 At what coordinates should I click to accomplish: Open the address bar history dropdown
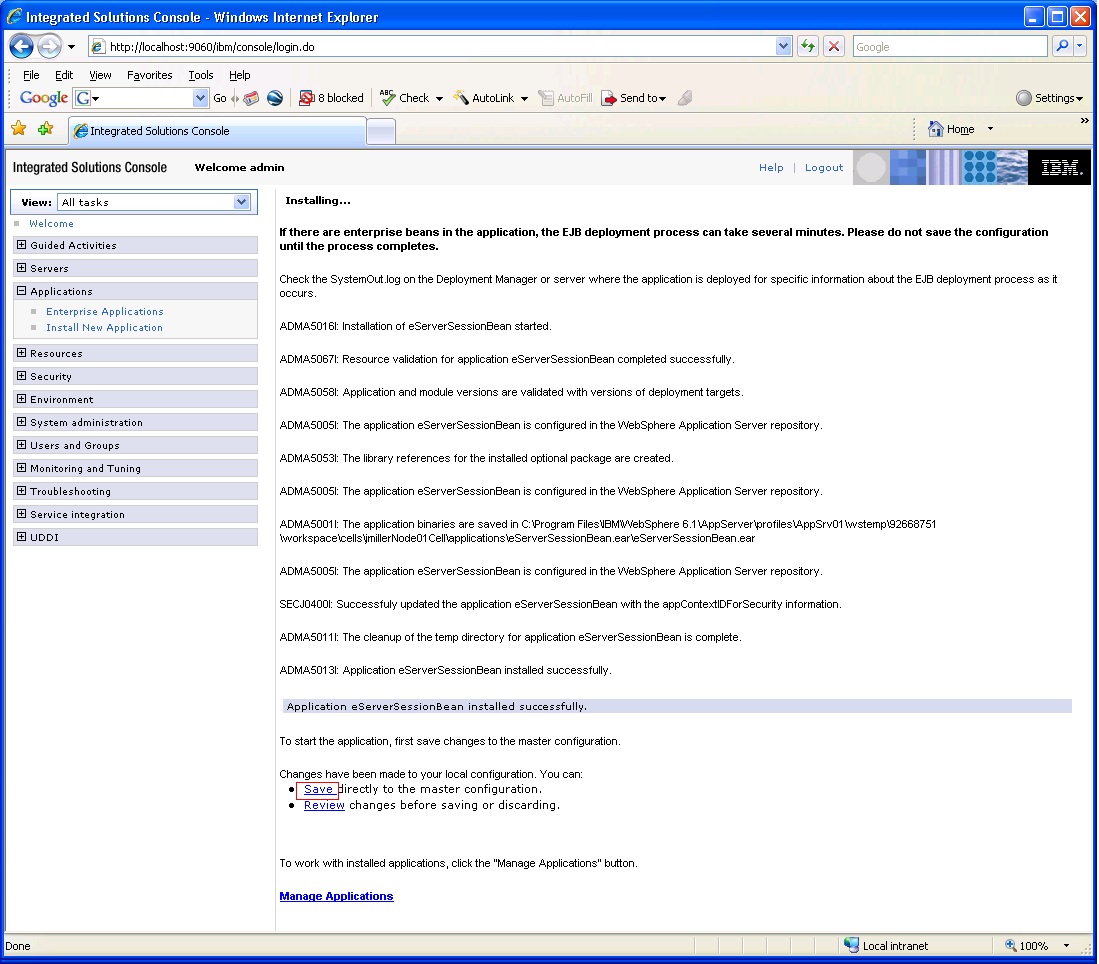point(784,47)
